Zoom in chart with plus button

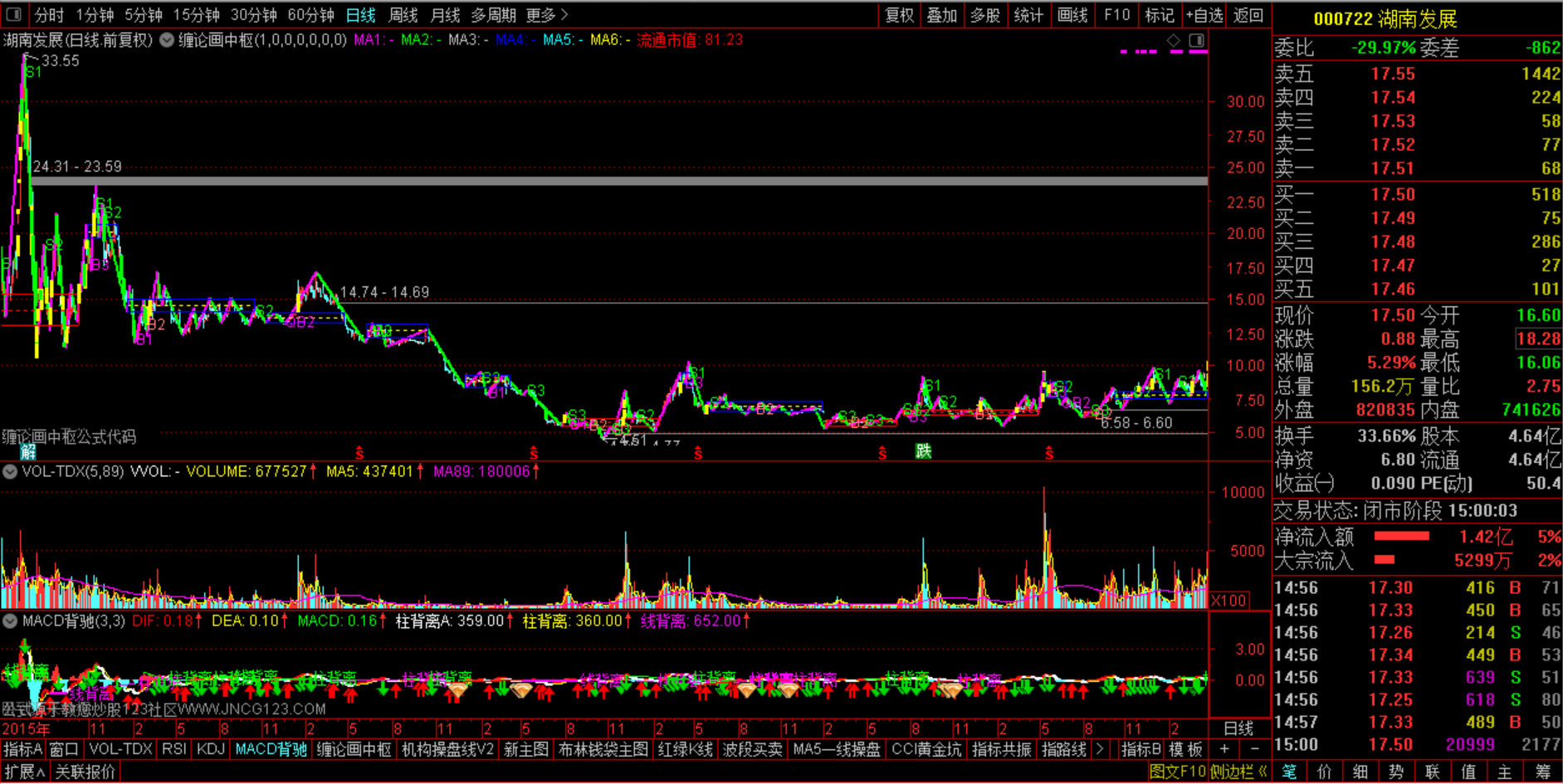pyautogui.click(x=1224, y=749)
